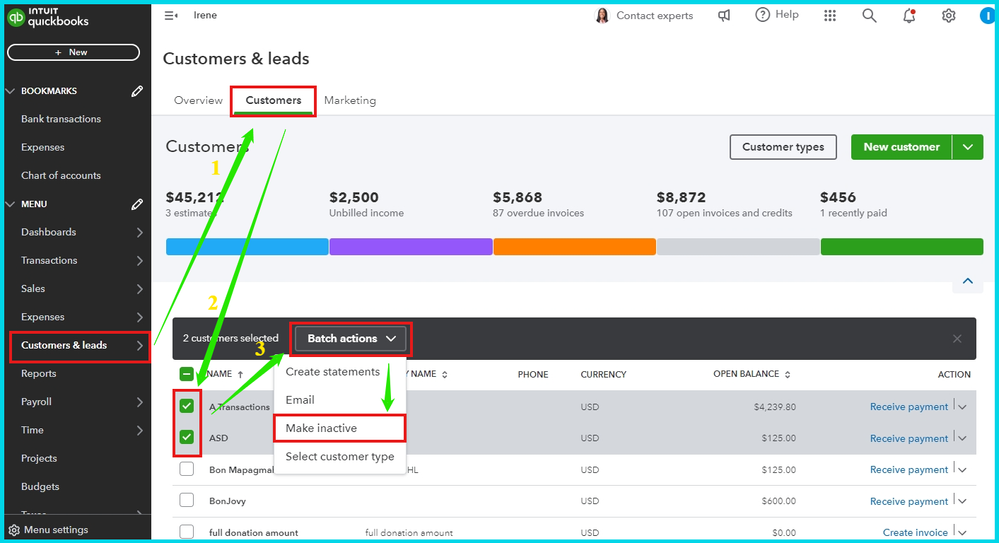The width and height of the screenshot is (999, 543).
Task: Open Chart of accounts bookmark
Action: (x=61, y=176)
